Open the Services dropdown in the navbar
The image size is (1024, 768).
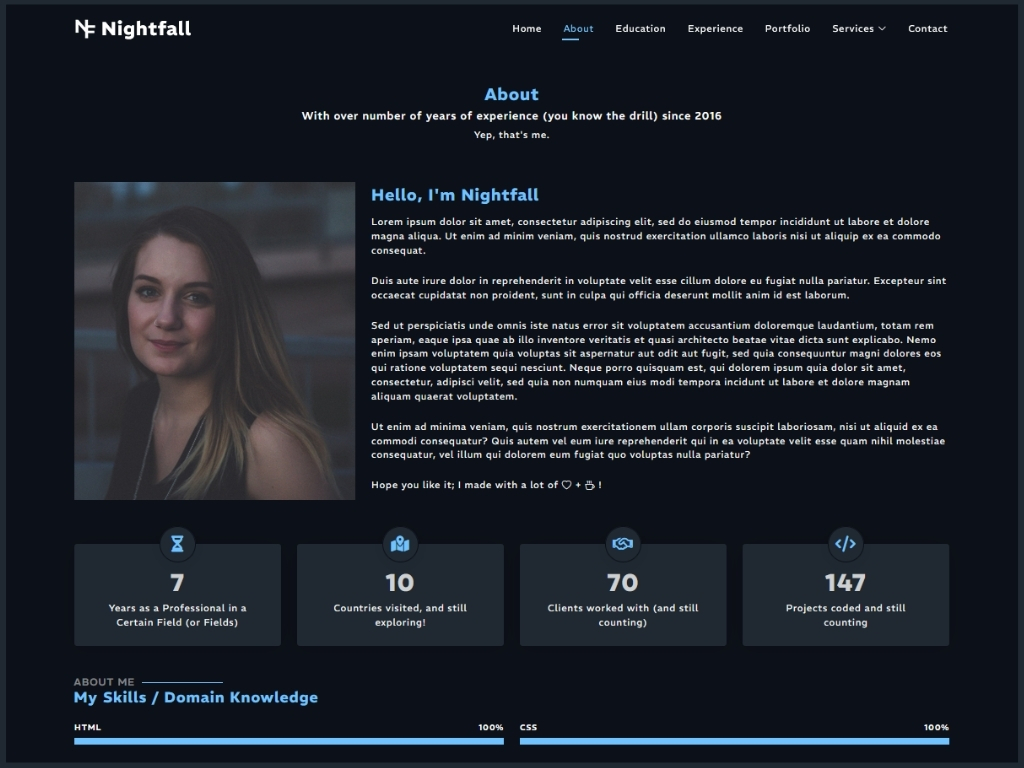pyautogui.click(x=858, y=29)
